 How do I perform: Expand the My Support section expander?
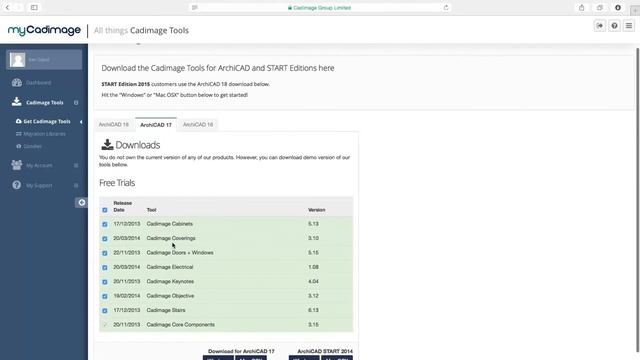coord(76,185)
